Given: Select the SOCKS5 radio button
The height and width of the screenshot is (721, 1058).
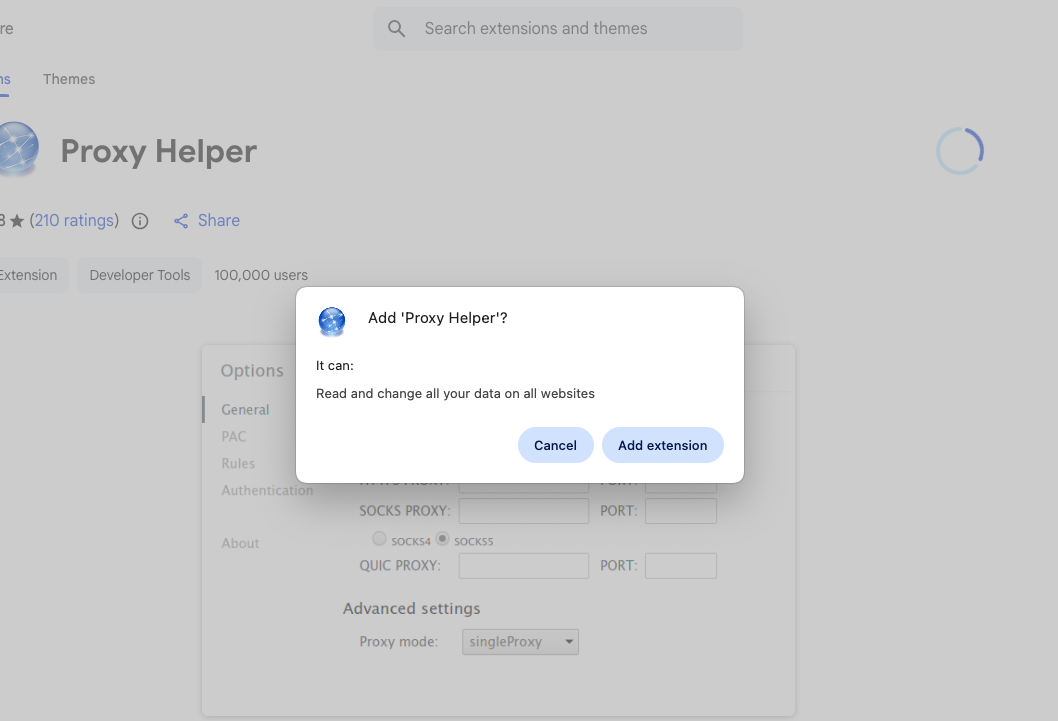Looking at the screenshot, I should point(442,539).
